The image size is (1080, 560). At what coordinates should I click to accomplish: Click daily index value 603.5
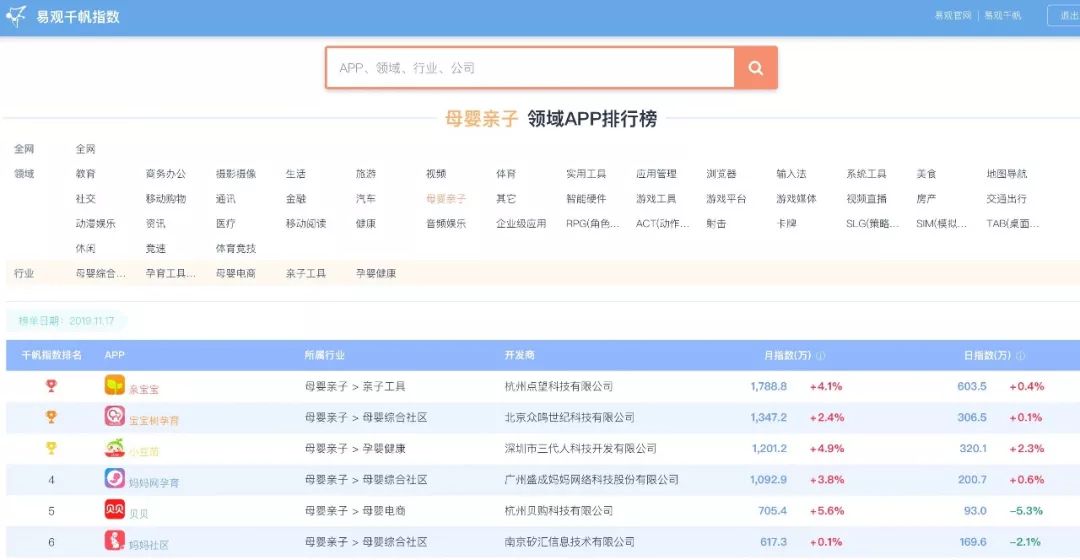pyautogui.click(x=972, y=386)
